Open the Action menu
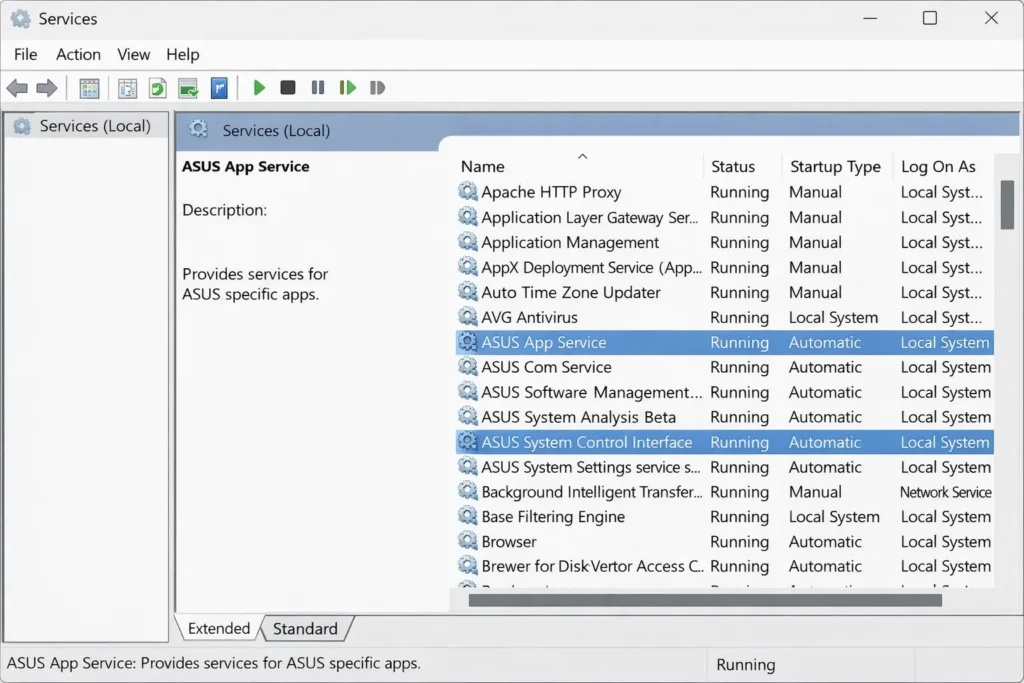Image resolution: width=1024 pixels, height=683 pixels. (x=78, y=54)
